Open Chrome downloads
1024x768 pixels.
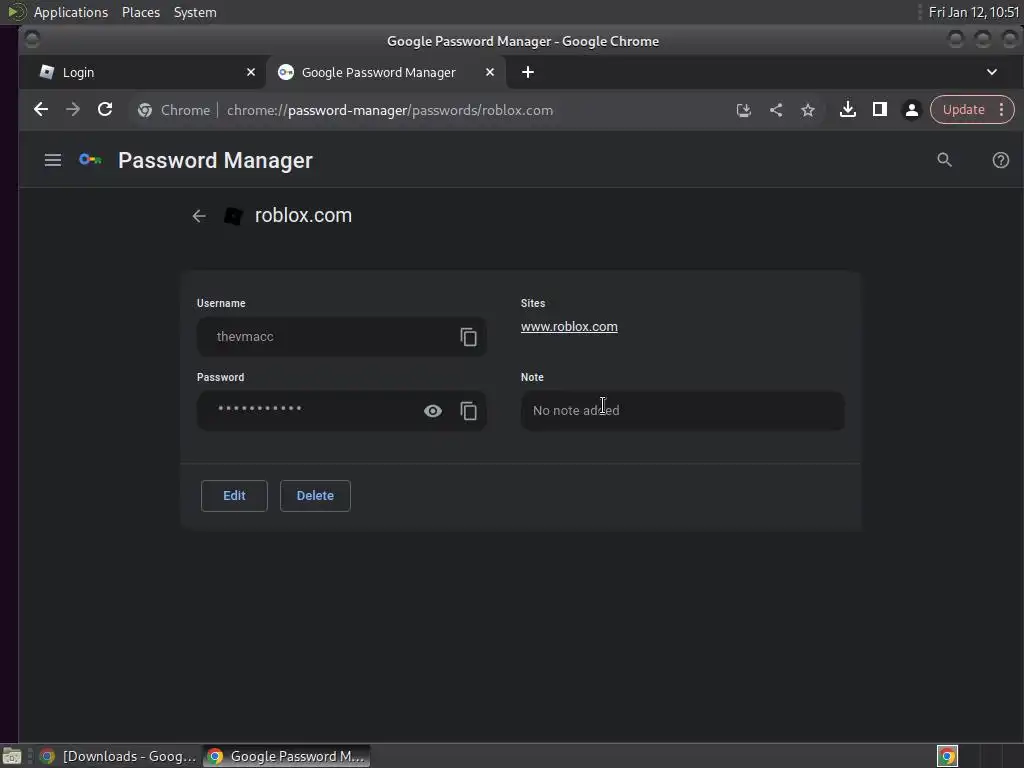point(848,109)
